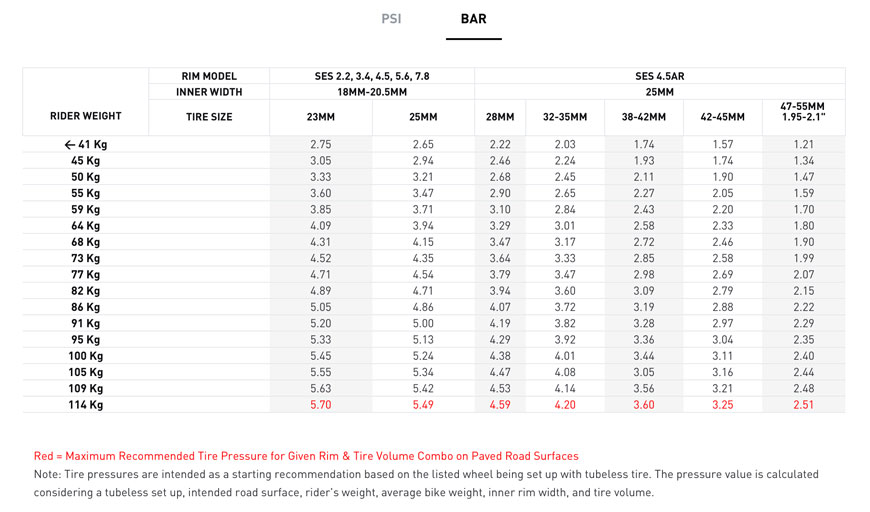Click the RIDER WEIGHT header cell
The height and width of the screenshot is (512, 870).
[x=85, y=117]
